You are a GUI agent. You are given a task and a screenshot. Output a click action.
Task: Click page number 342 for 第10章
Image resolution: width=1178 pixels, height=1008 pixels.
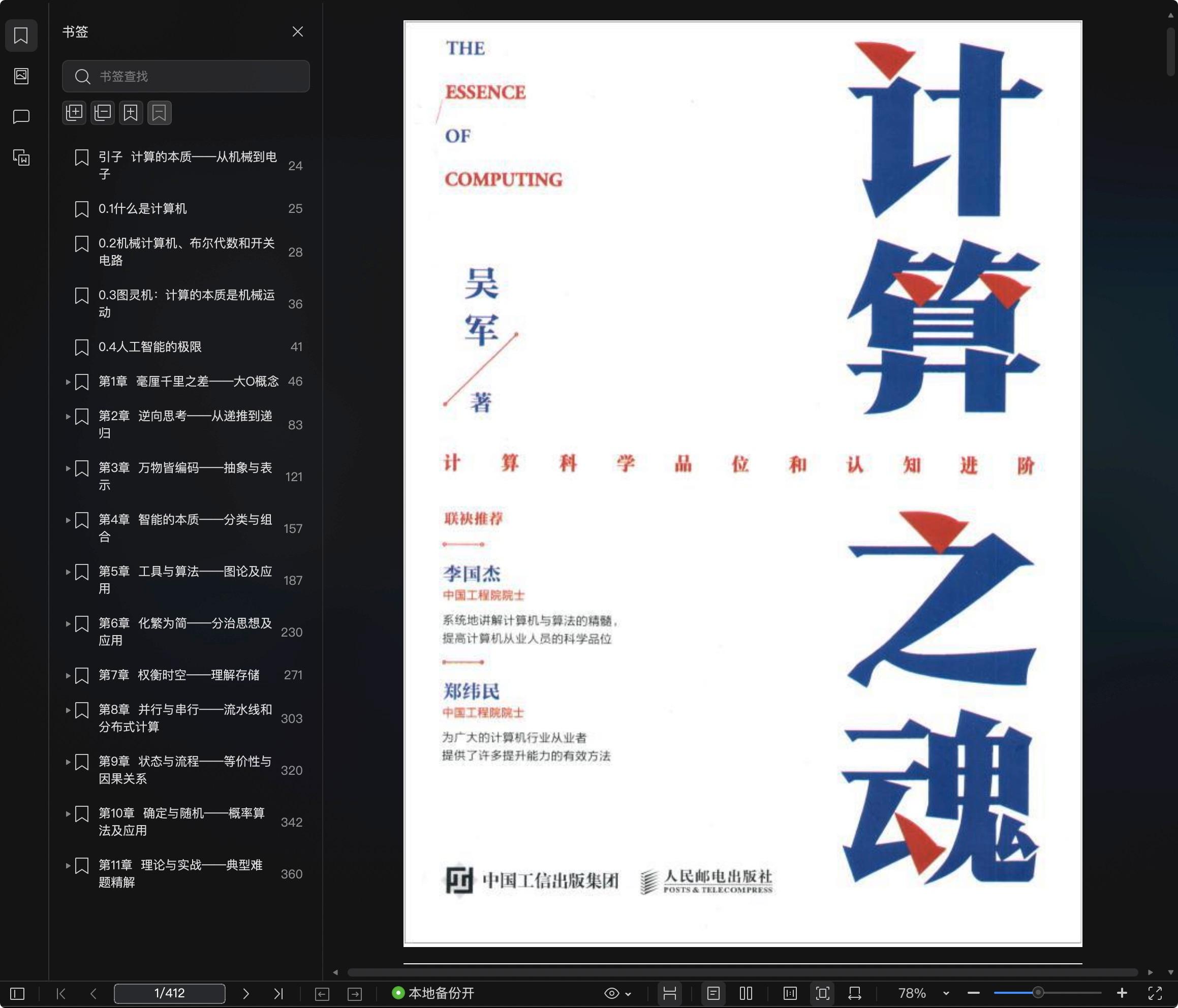(x=292, y=822)
